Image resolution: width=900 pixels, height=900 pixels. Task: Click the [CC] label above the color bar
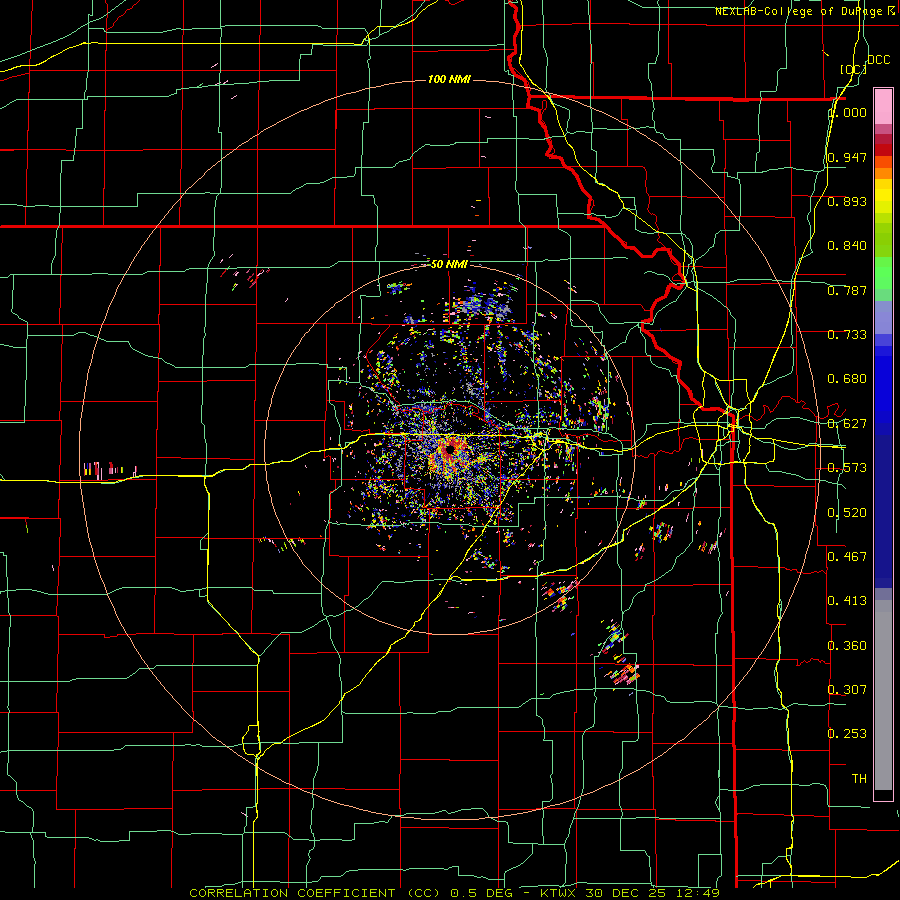(853, 69)
